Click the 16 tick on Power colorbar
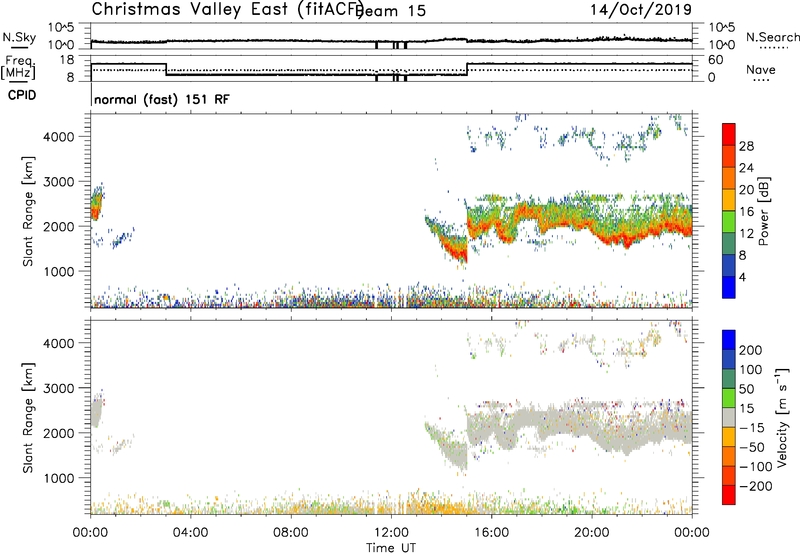800x554 pixels. [x=746, y=212]
